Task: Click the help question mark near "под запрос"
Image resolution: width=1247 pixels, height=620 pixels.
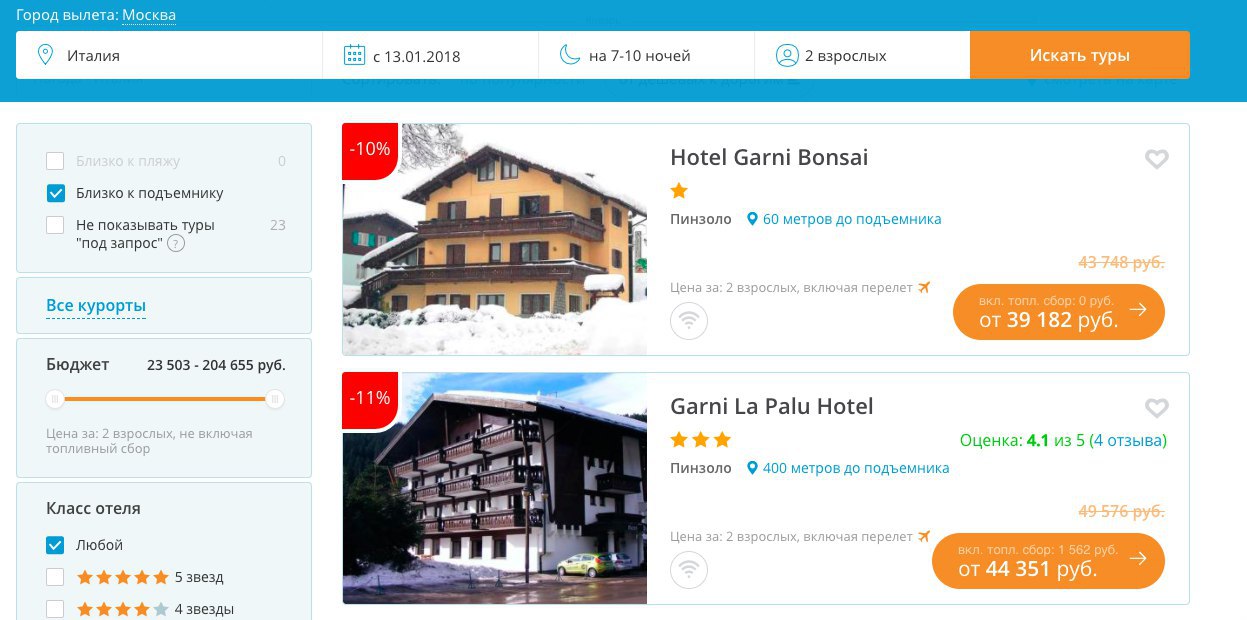Action: coord(176,243)
